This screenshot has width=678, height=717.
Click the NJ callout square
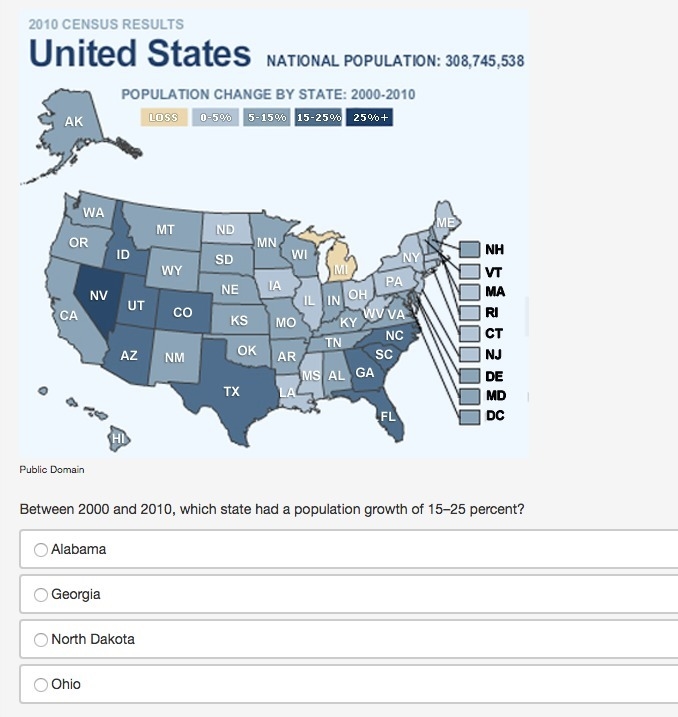click(x=470, y=355)
